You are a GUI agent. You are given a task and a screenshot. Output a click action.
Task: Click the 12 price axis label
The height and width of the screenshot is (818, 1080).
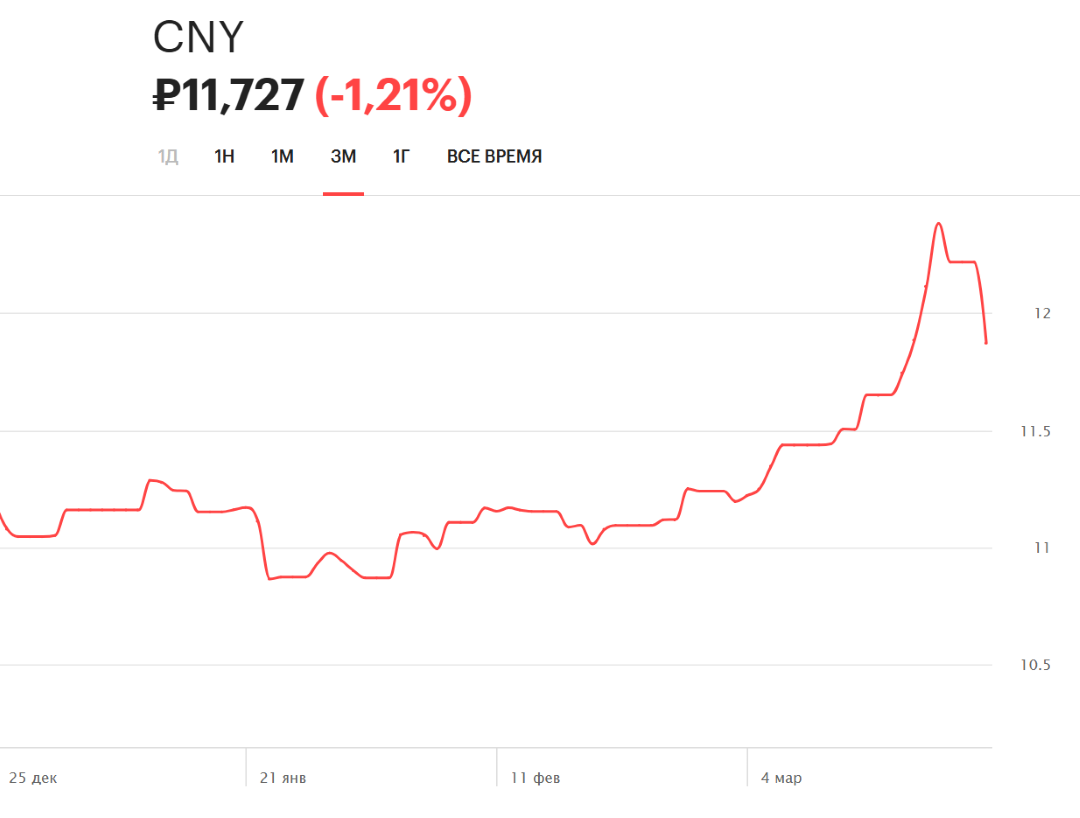pyautogui.click(x=1043, y=313)
